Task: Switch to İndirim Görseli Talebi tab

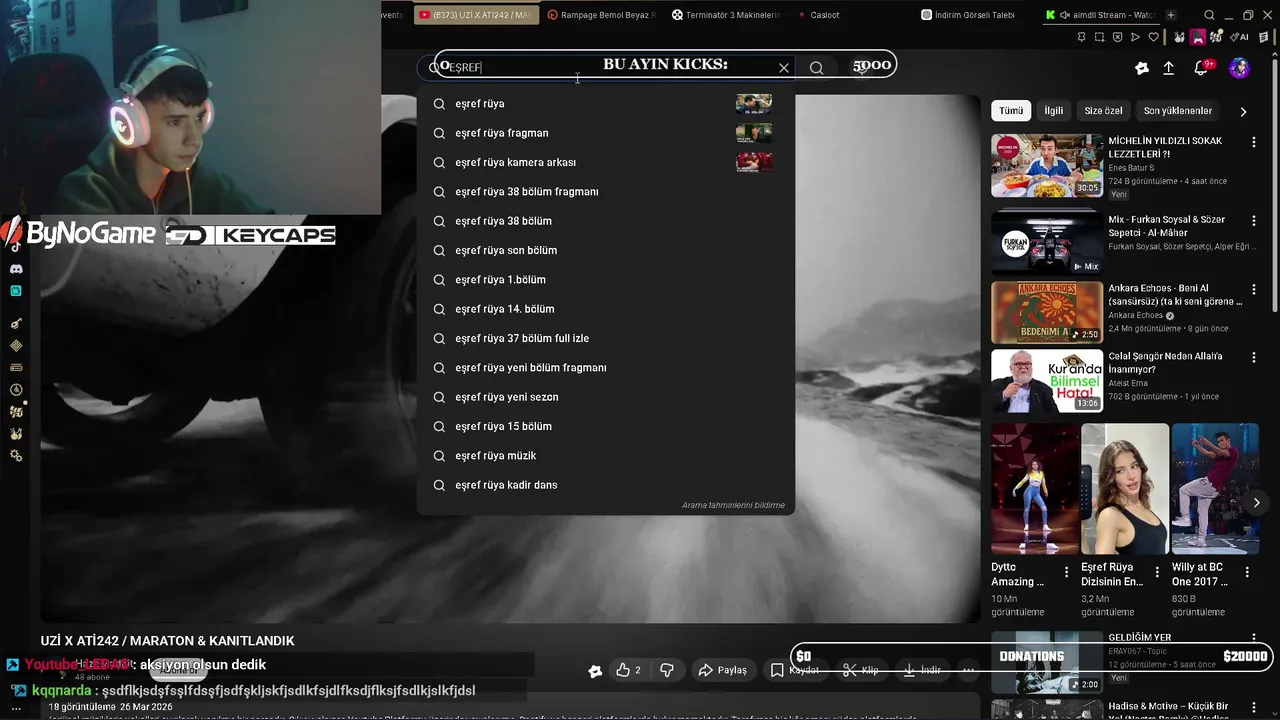Action: (x=968, y=15)
